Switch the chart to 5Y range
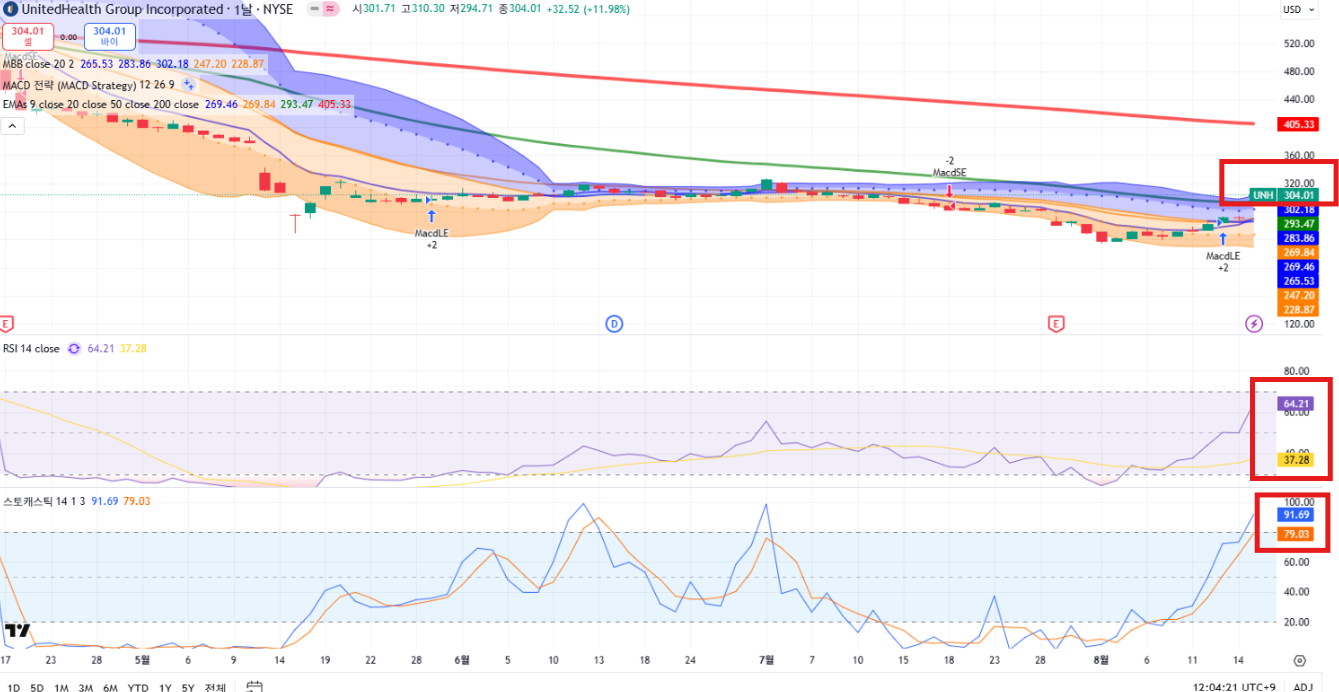 tap(188, 687)
